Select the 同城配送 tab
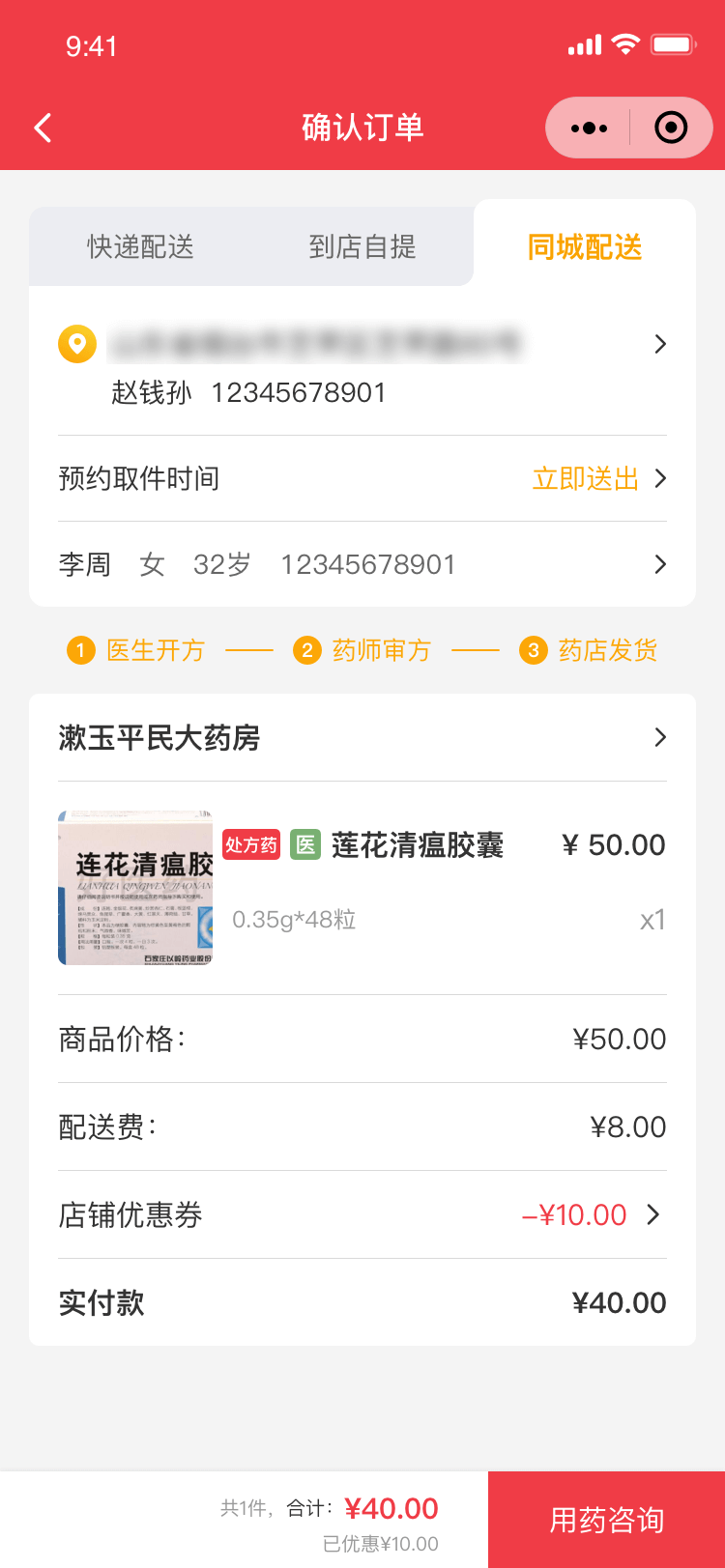The height and width of the screenshot is (1568, 725). [585, 247]
